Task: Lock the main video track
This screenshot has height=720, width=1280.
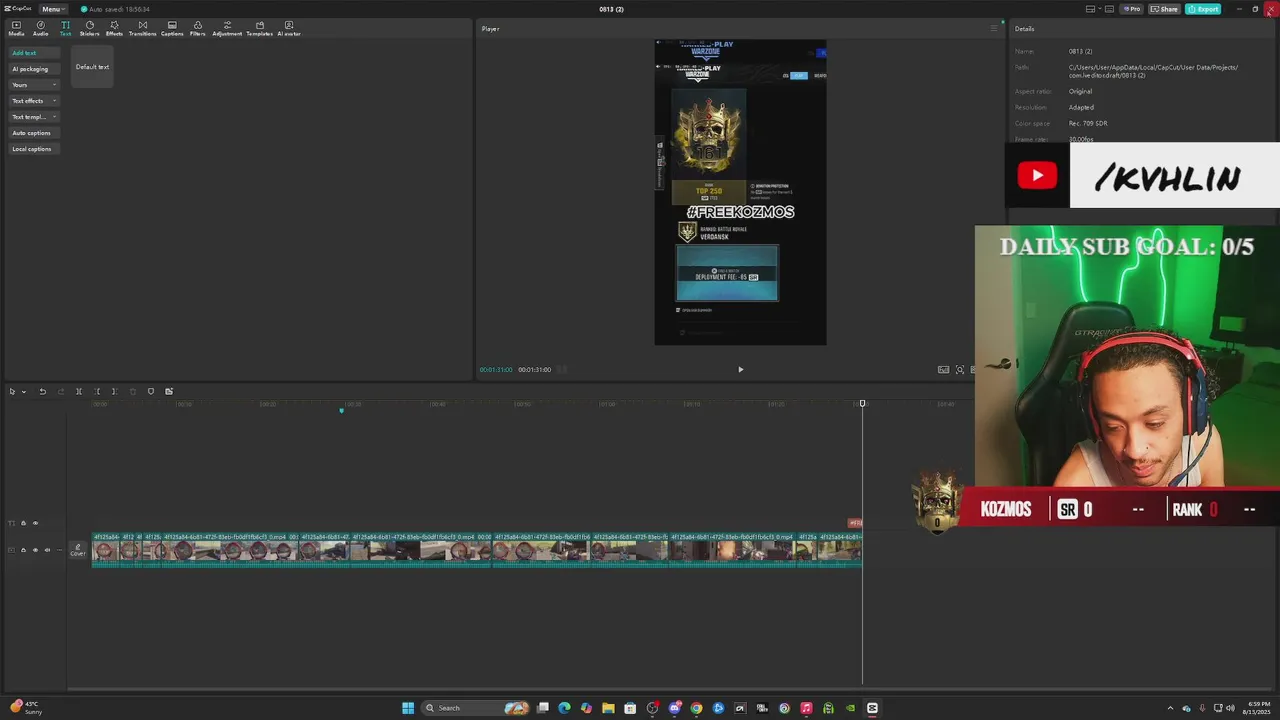Action: pos(24,550)
